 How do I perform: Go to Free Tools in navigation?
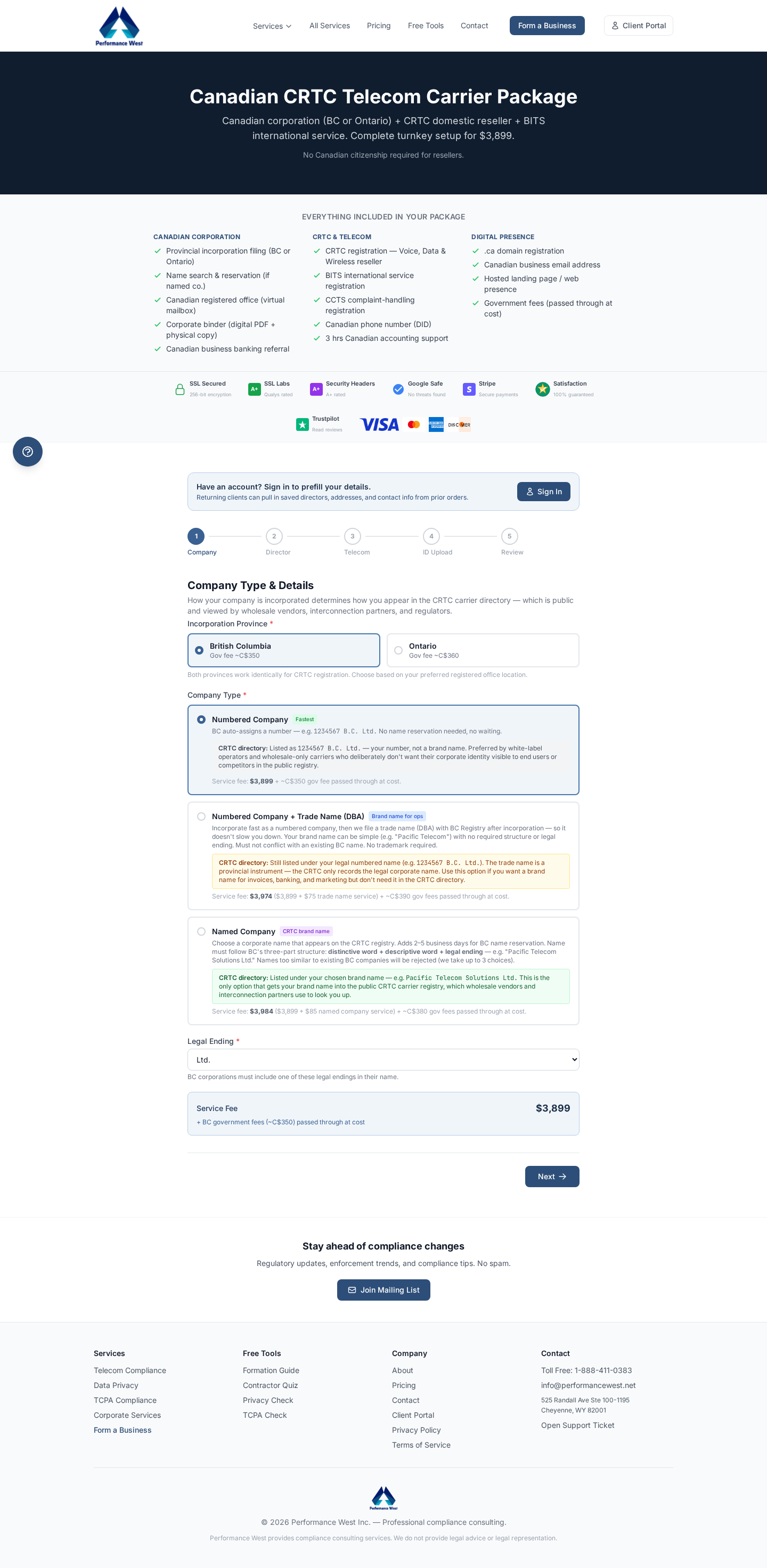coord(426,26)
